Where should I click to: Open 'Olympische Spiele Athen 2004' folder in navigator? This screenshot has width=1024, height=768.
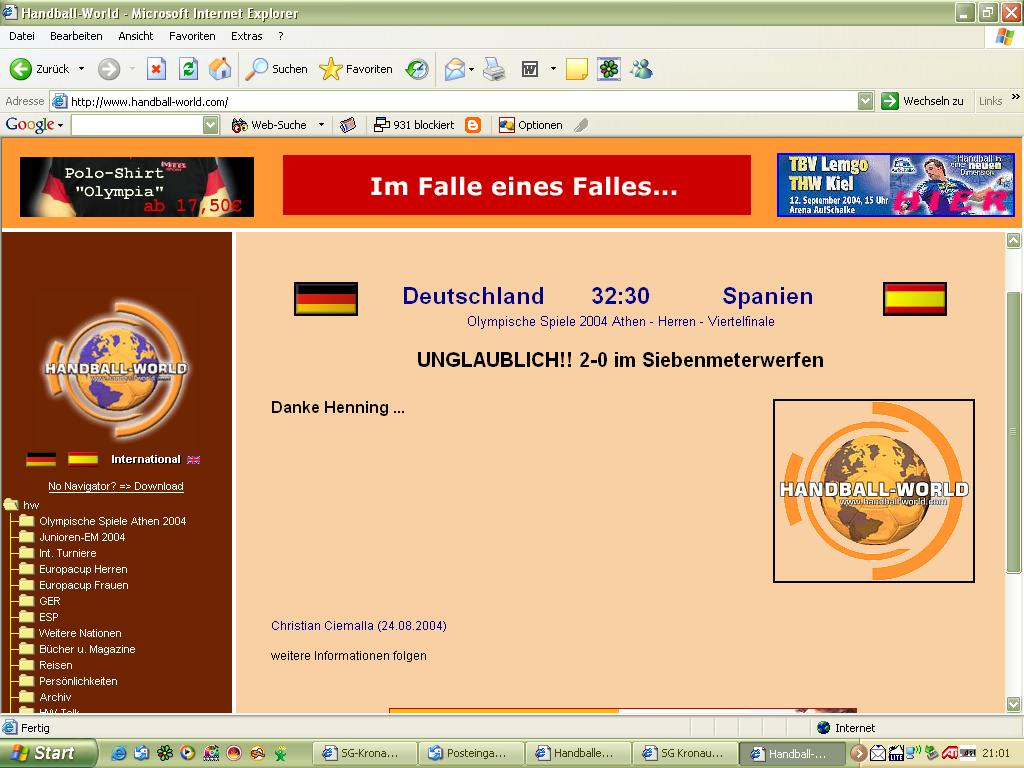112,521
